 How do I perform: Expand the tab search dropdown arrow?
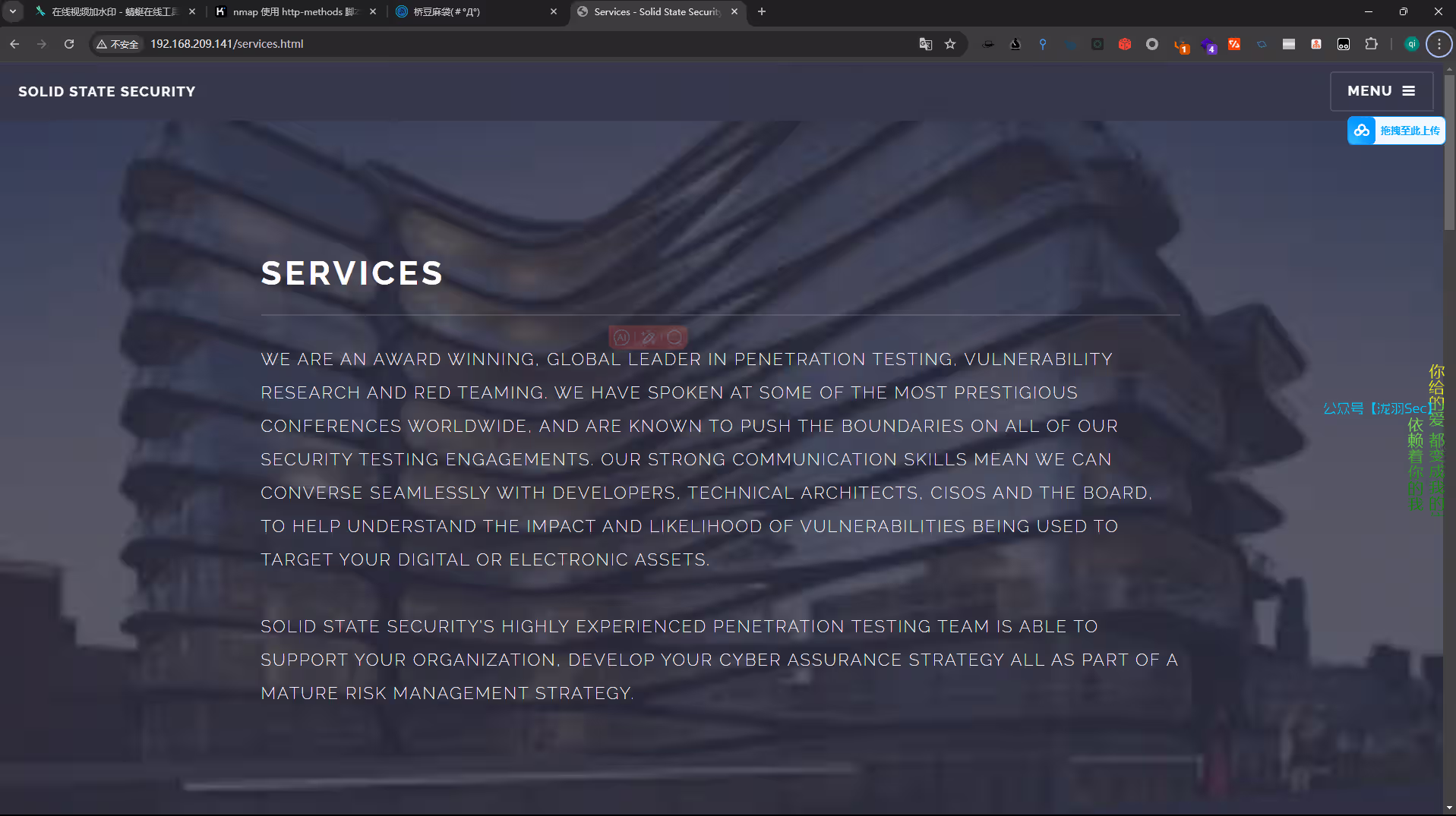13,11
